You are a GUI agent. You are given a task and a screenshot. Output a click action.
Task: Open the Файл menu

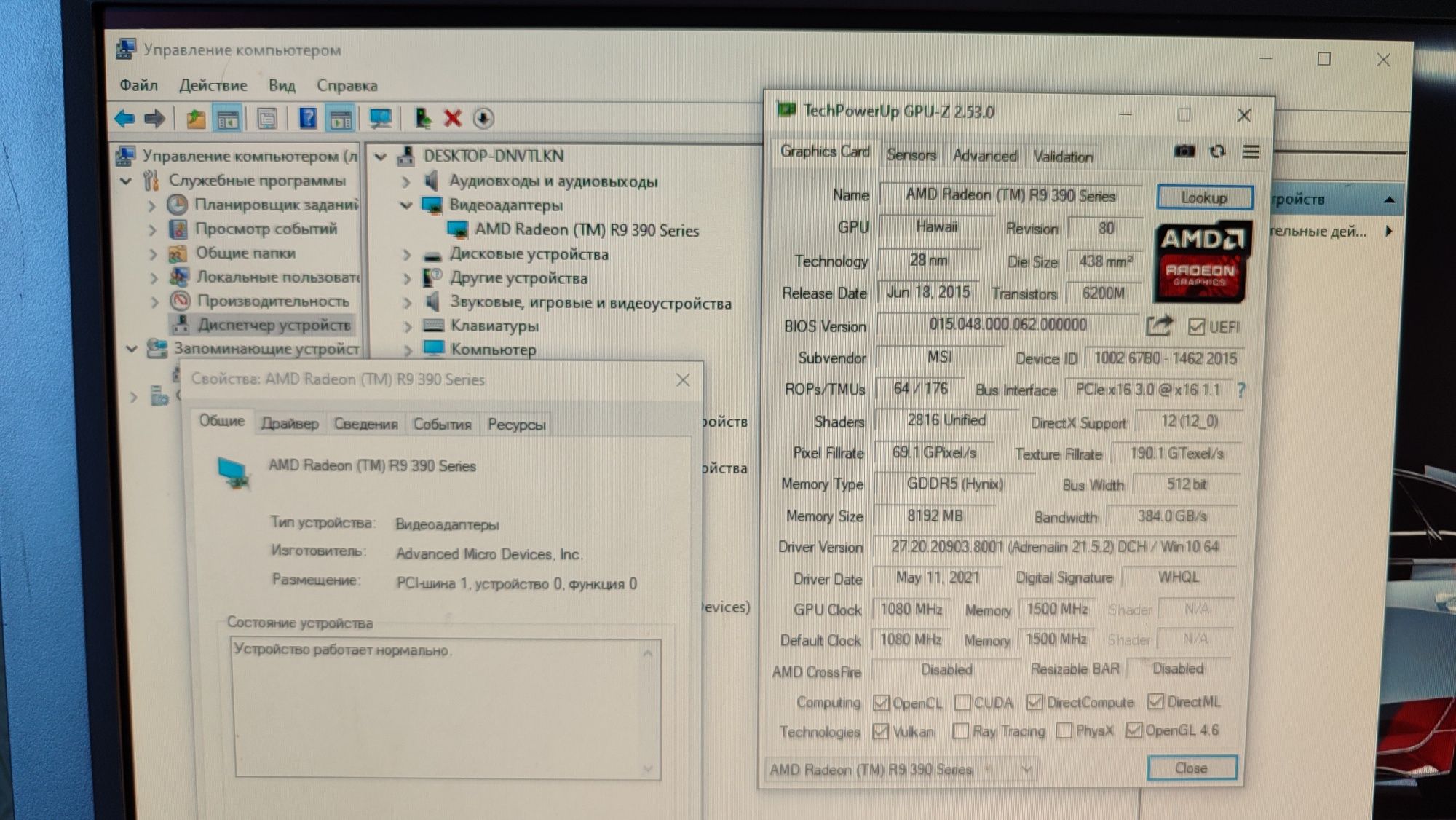click(x=138, y=85)
